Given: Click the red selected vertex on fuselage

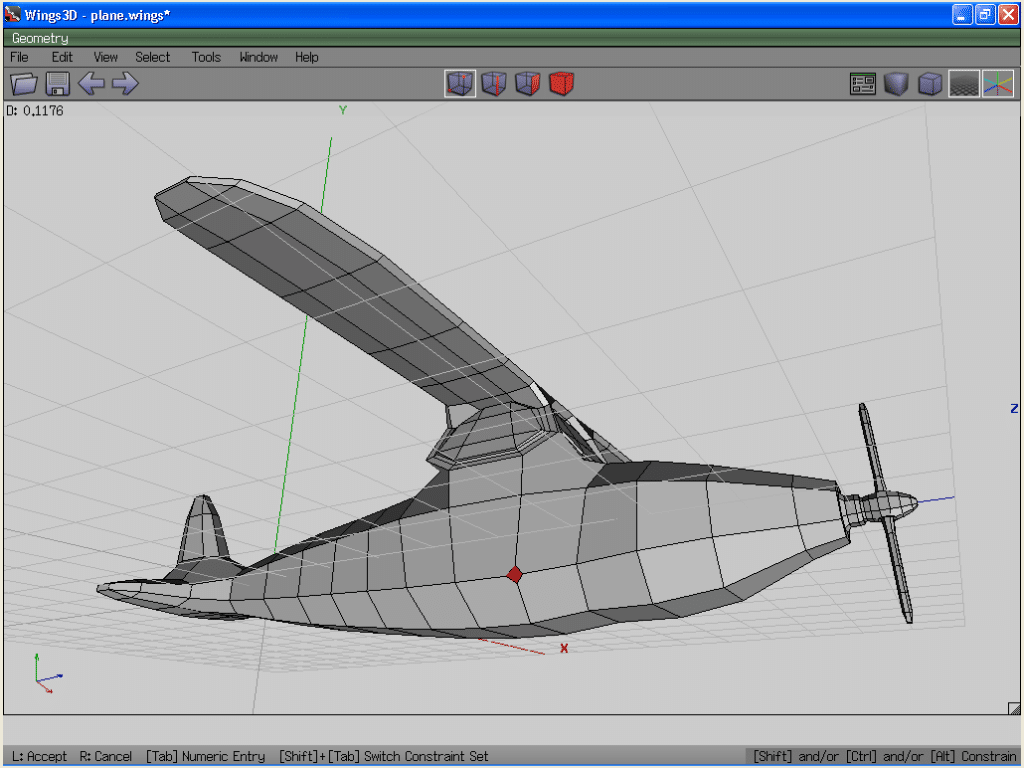Looking at the screenshot, I should (x=514, y=575).
